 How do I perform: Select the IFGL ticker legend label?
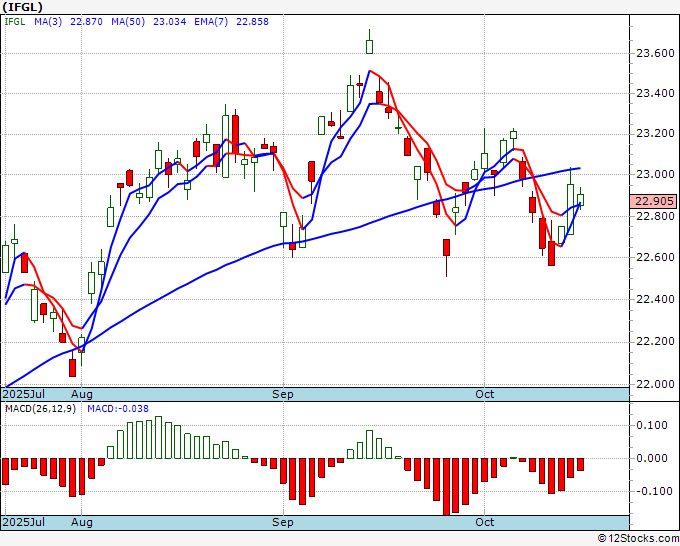tap(15, 21)
